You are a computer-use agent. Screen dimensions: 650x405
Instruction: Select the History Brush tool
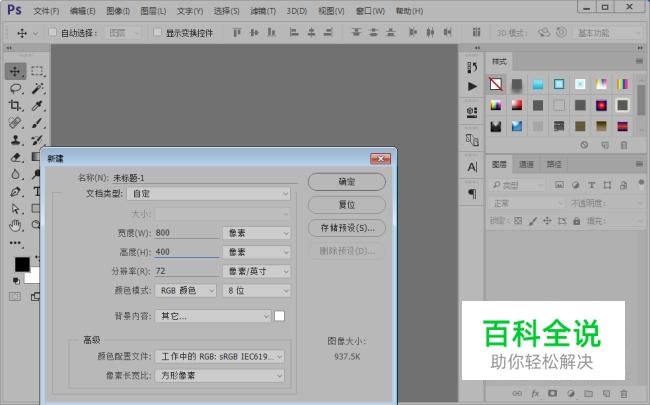point(38,140)
